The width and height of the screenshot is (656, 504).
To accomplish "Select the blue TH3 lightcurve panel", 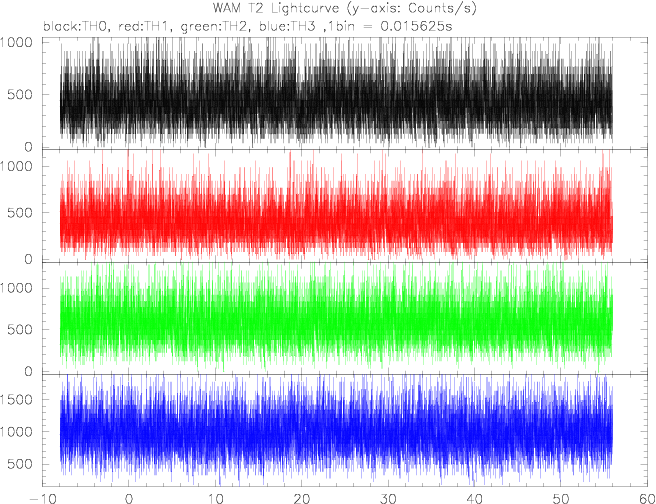I will 345,430.
